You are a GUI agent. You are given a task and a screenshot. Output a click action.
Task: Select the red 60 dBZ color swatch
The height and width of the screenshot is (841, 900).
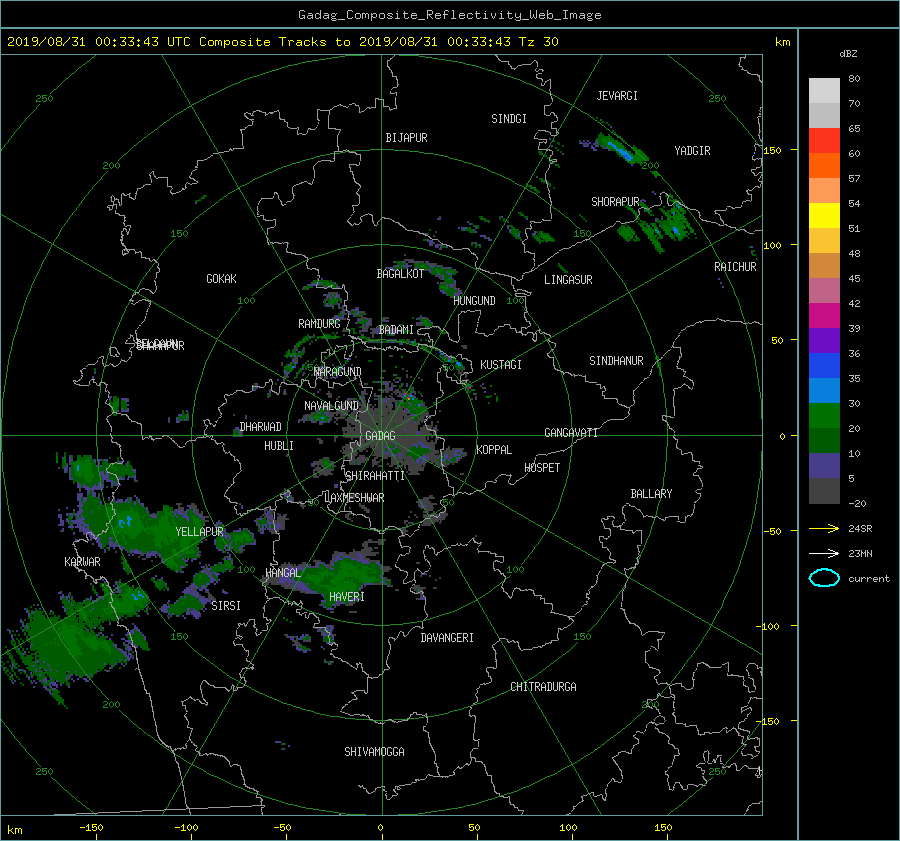click(824, 141)
